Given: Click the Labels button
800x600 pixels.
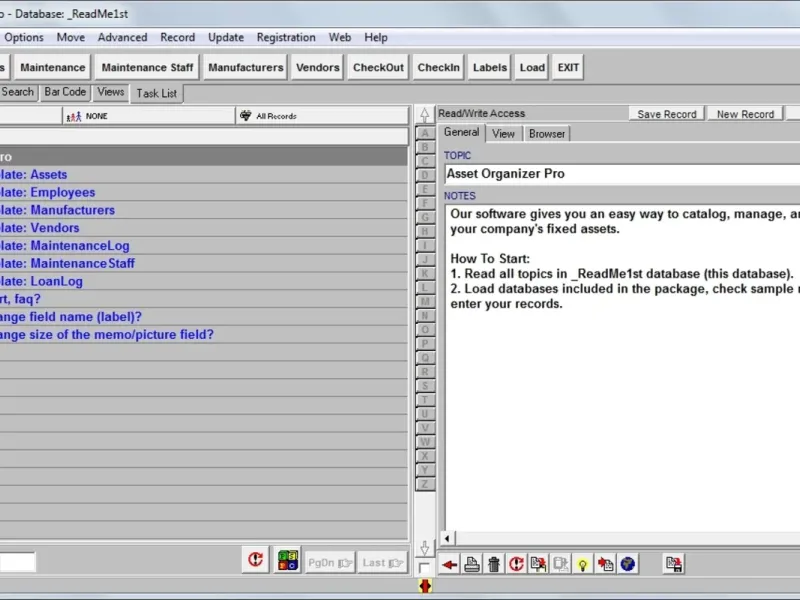Looking at the screenshot, I should (x=490, y=67).
